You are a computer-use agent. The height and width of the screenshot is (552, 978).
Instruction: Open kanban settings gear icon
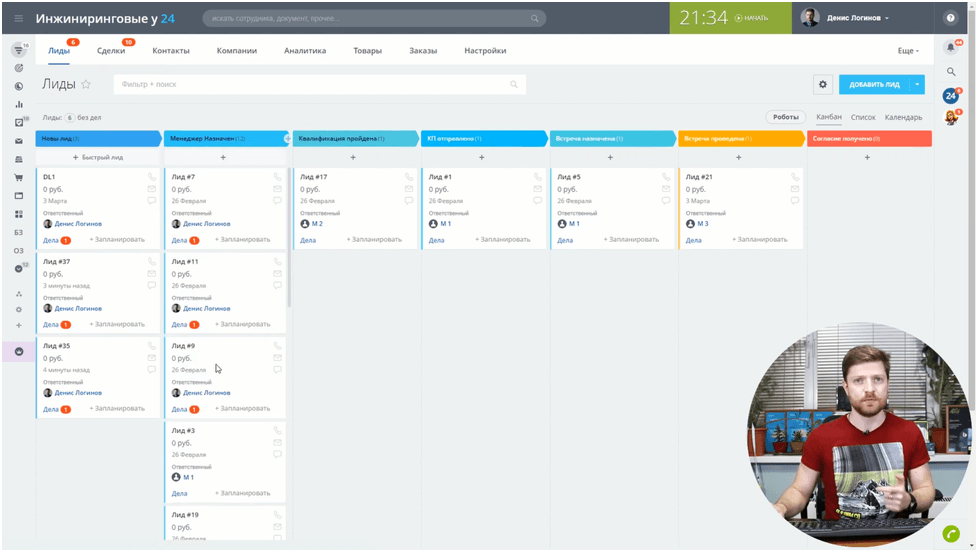point(823,85)
